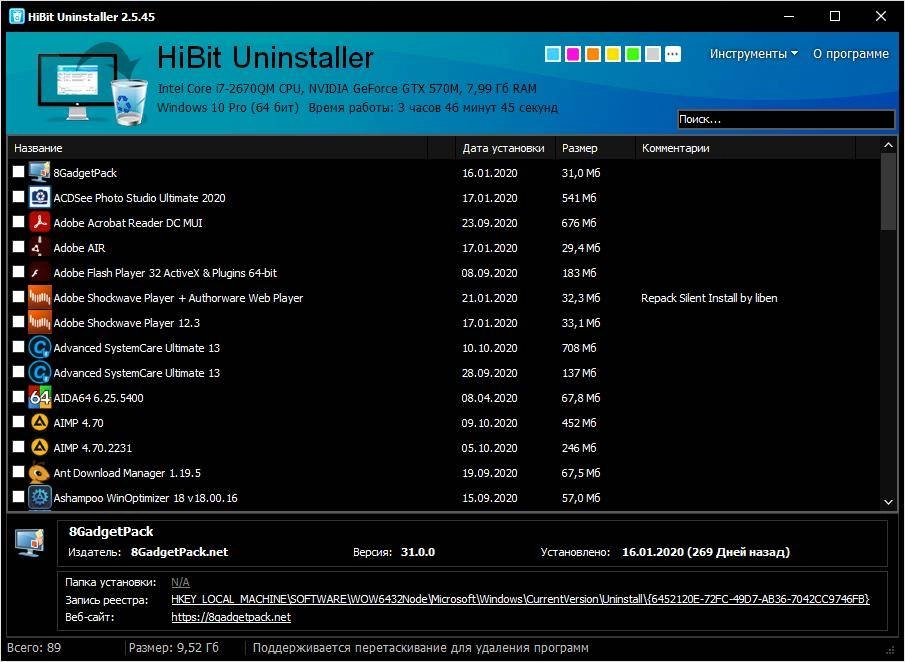
Task: Open the https://8gadgetpack.net website link
Action: pyautogui.click(x=231, y=617)
